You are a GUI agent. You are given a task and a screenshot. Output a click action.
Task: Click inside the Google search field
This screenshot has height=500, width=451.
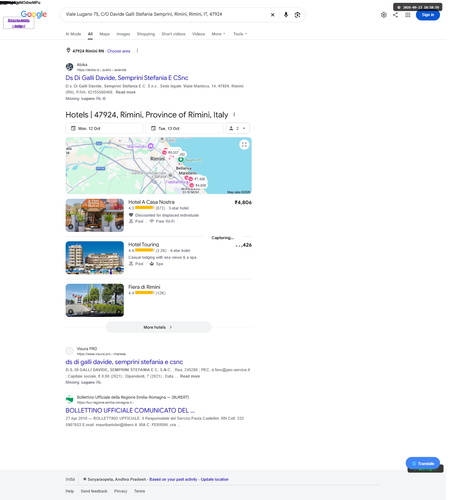tap(165, 15)
